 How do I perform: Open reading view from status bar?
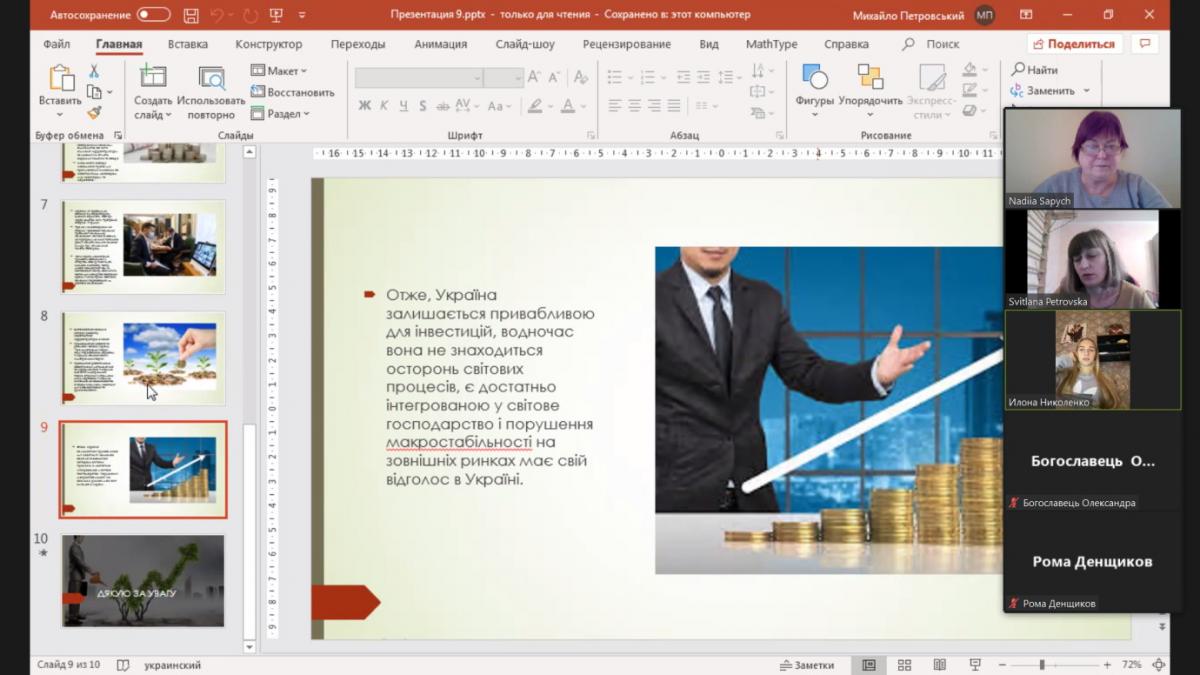click(939, 665)
